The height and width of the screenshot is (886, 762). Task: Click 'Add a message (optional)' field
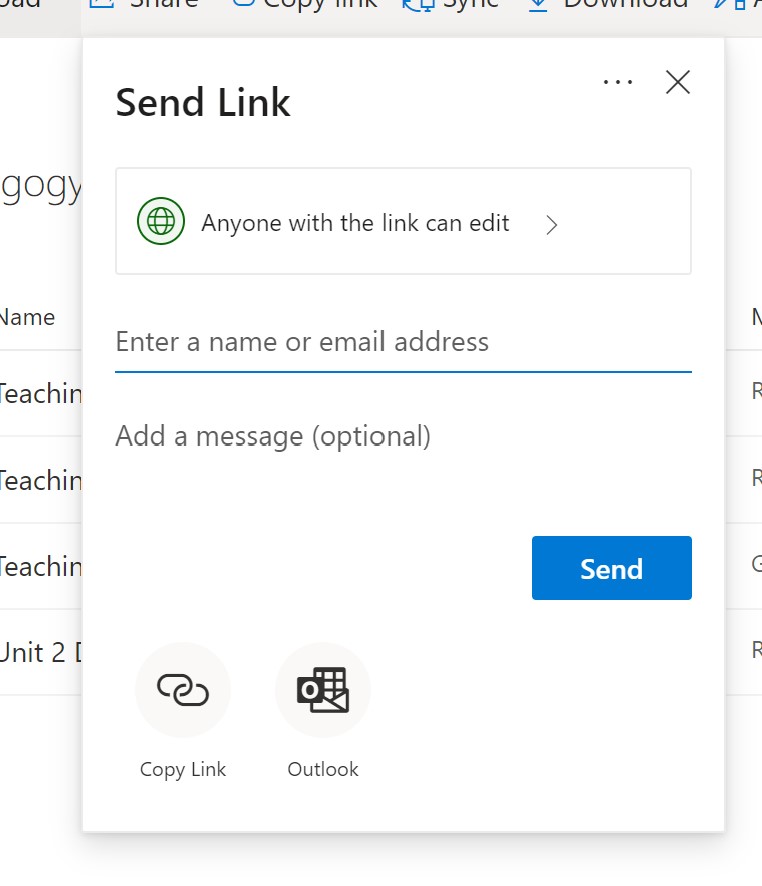tap(272, 436)
